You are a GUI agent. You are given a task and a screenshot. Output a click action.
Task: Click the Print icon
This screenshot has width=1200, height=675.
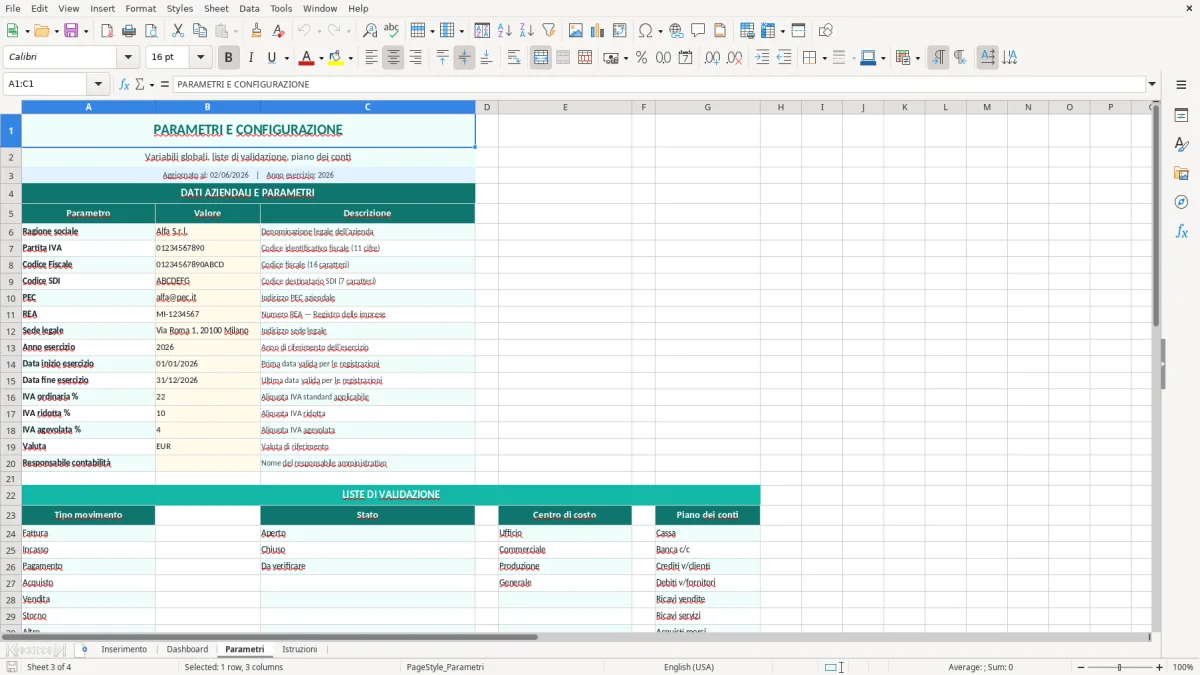pyautogui.click(x=129, y=31)
